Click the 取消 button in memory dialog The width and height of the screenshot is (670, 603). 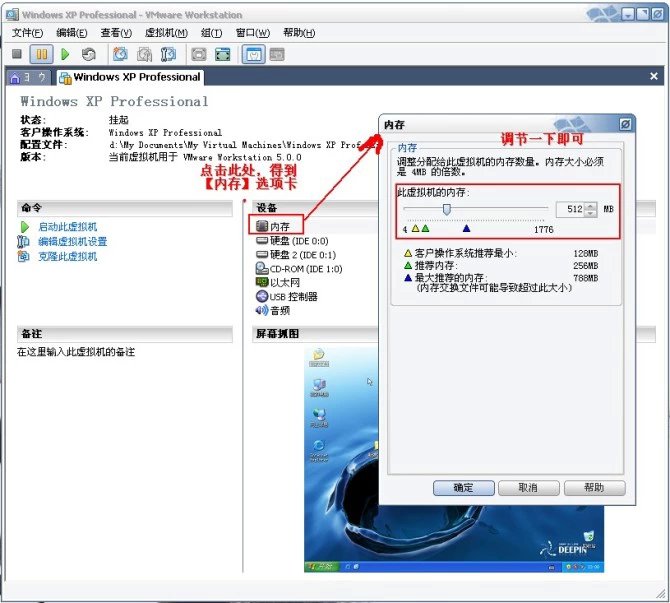click(x=527, y=488)
